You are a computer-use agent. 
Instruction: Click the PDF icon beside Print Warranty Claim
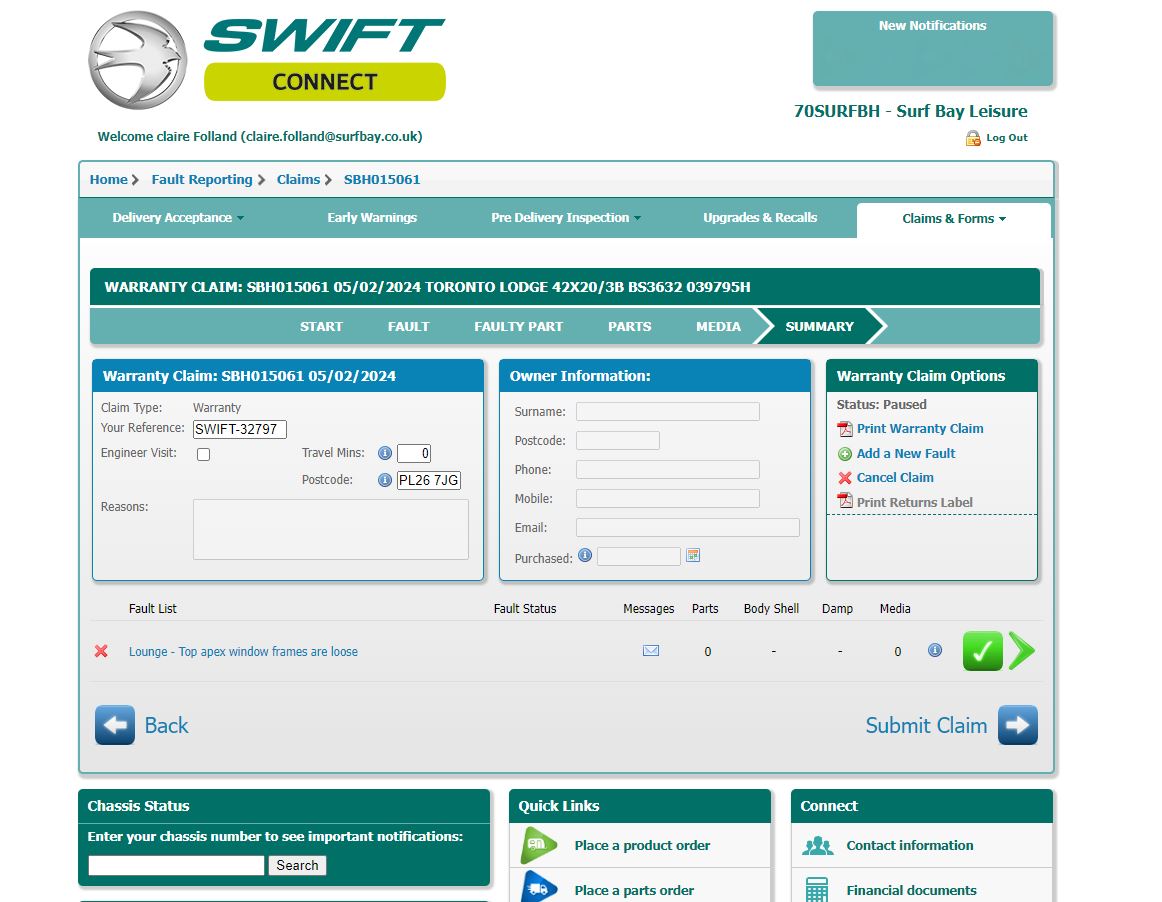point(845,429)
